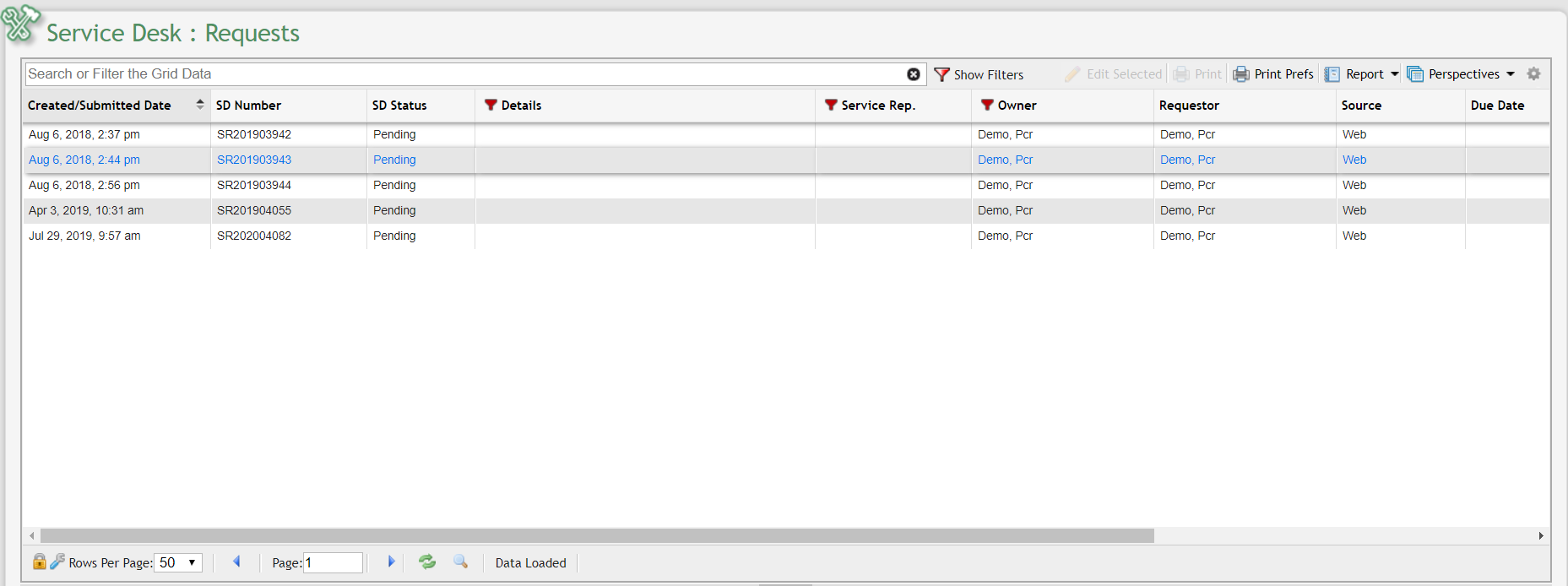Go to the previous page arrow
1568x586 pixels.
(x=236, y=562)
